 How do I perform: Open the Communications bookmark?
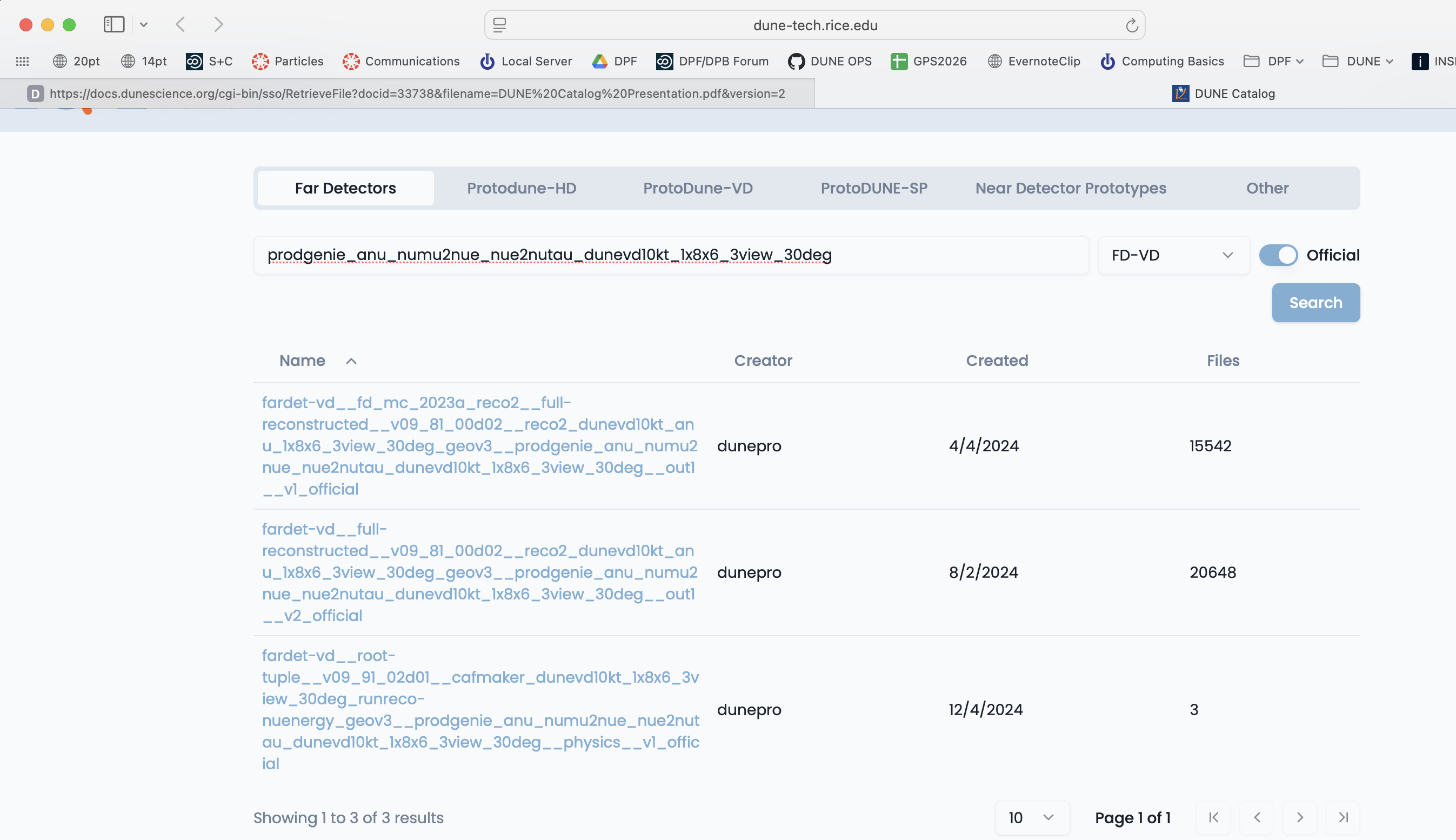pos(401,61)
